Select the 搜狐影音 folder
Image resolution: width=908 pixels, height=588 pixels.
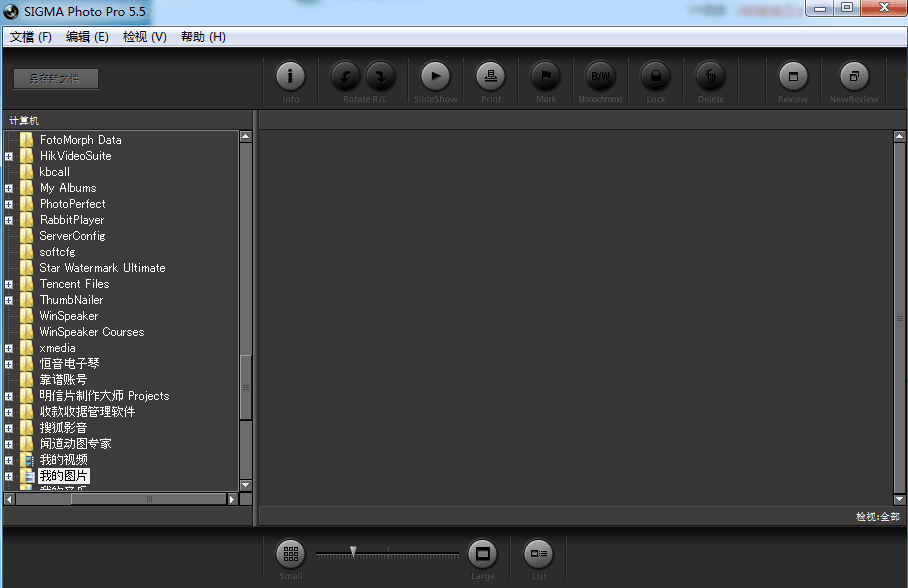(x=63, y=428)
